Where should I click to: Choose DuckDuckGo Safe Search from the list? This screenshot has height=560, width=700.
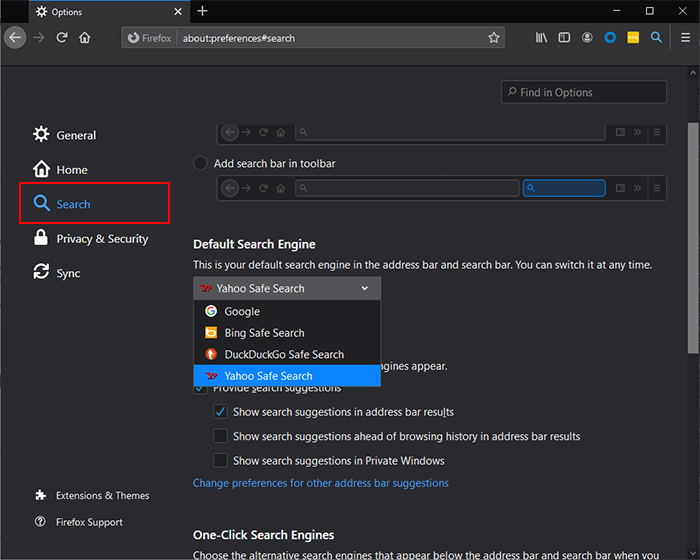(x=287, y=354)
